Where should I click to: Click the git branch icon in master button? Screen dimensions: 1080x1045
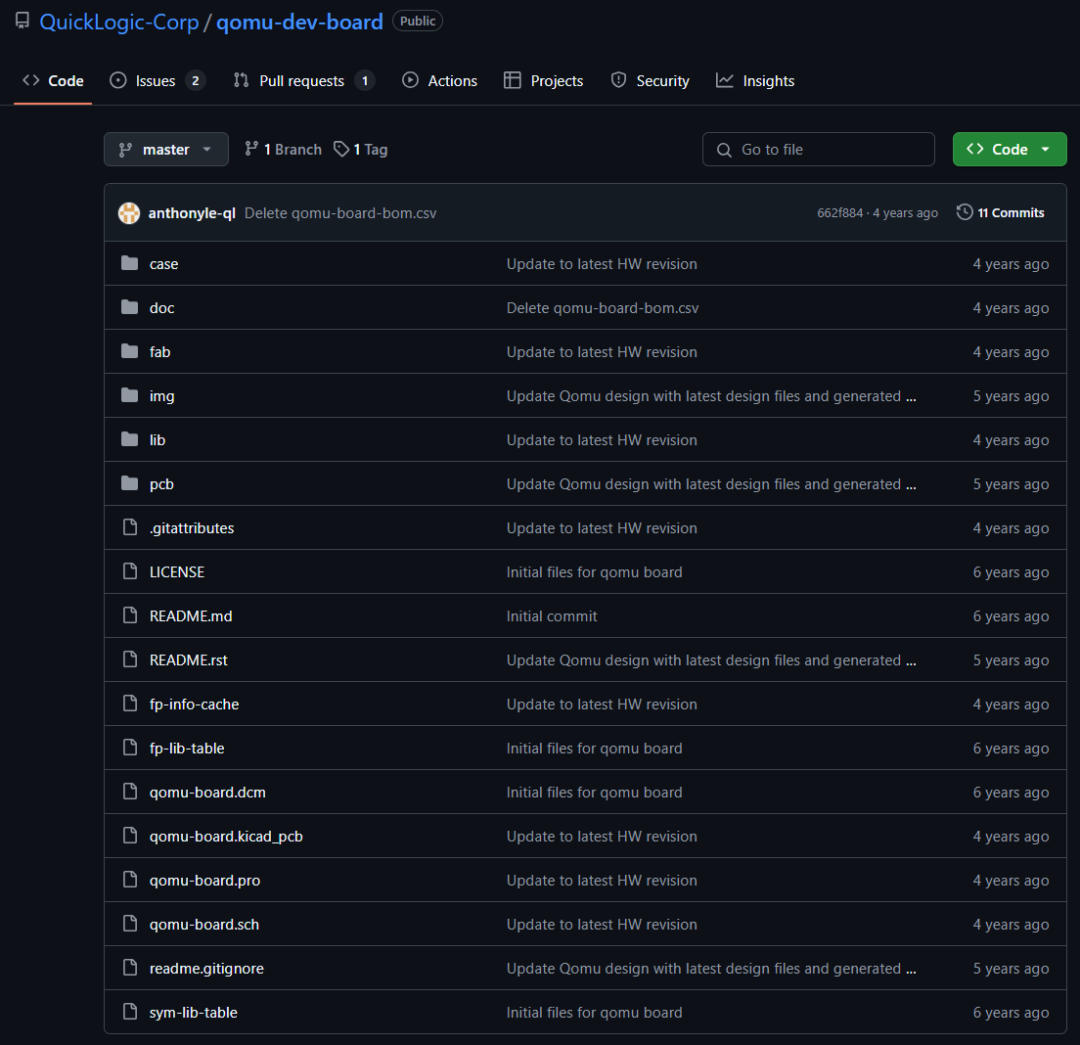pos(125,149)
